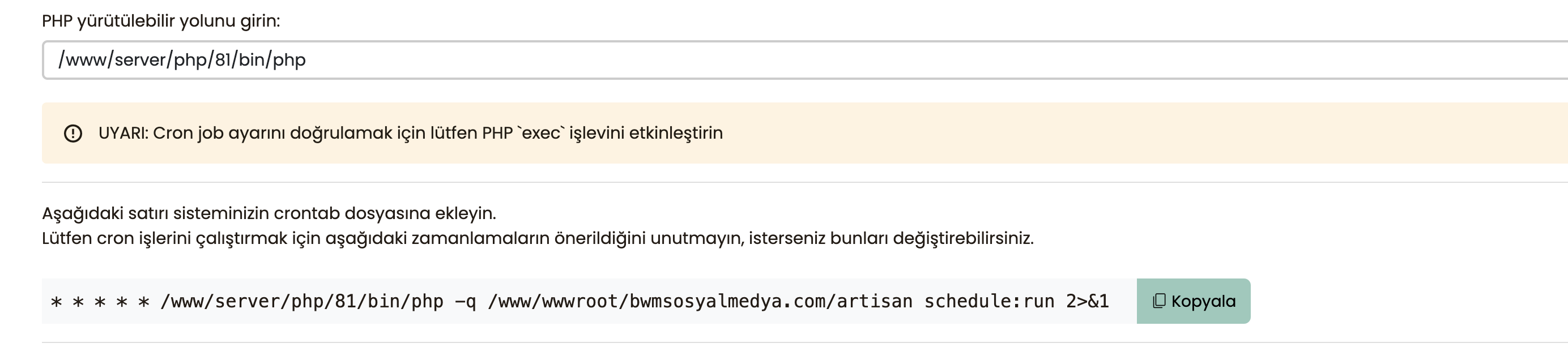Click '2>&1' at the end of the command
Viewport: 1568px width, 360px height.
coord(1087,302)
